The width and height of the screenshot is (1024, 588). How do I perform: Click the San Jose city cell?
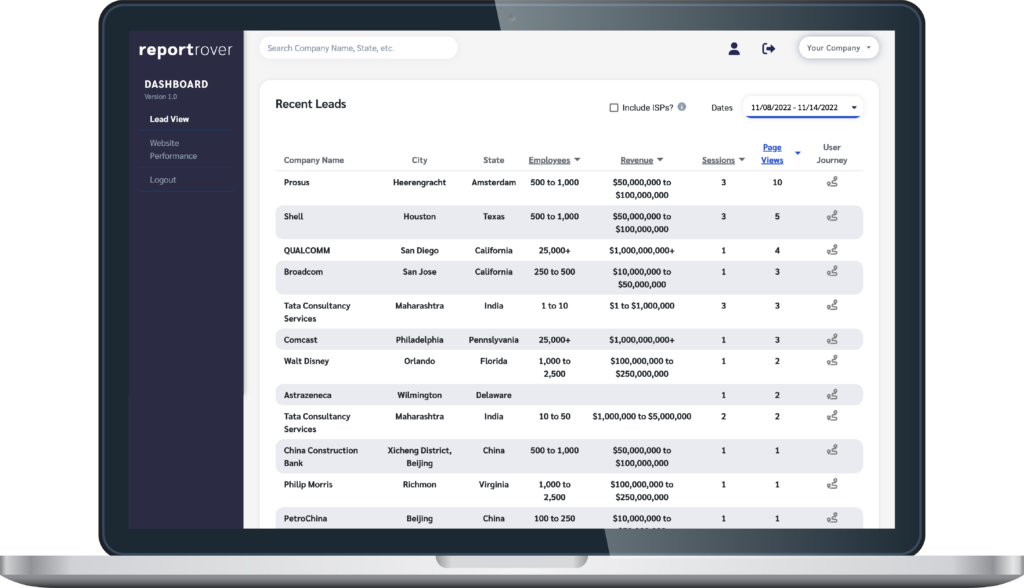(x=419, y=271)
